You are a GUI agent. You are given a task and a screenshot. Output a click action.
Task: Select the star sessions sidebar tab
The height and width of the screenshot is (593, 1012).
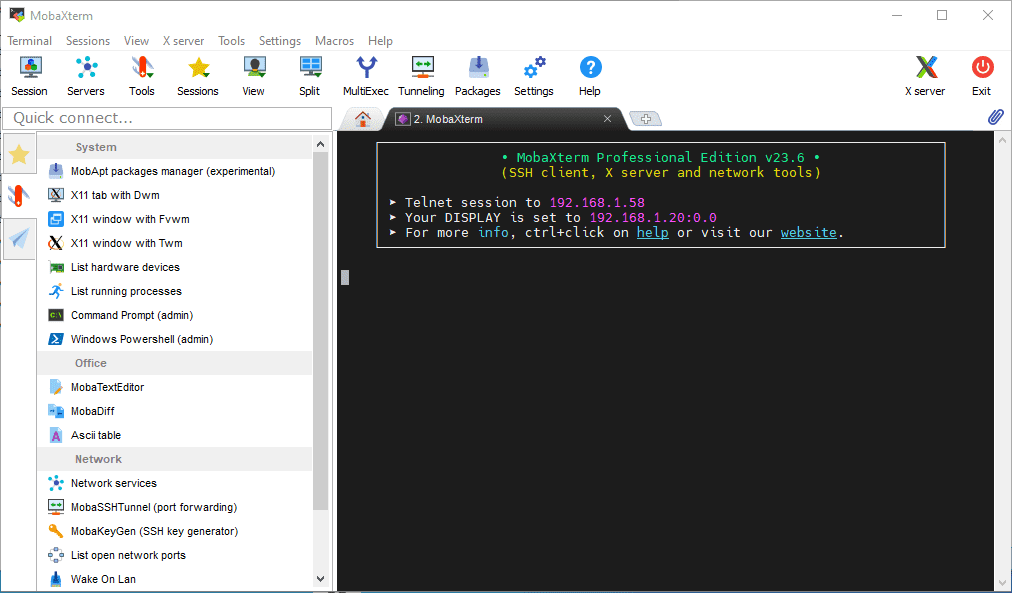pyautogui.click(x=19, y=154)
